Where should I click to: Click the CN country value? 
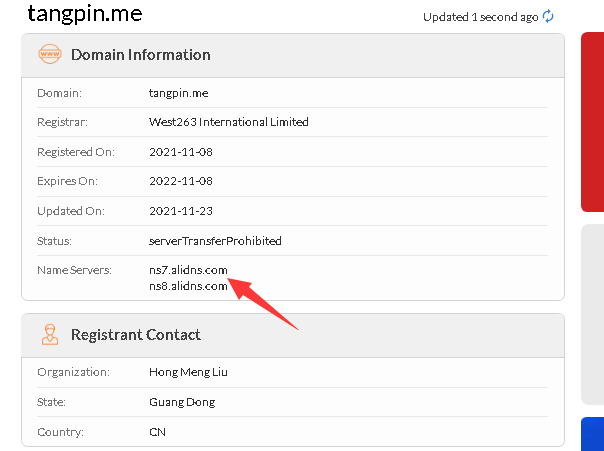(x=157, y=432)
